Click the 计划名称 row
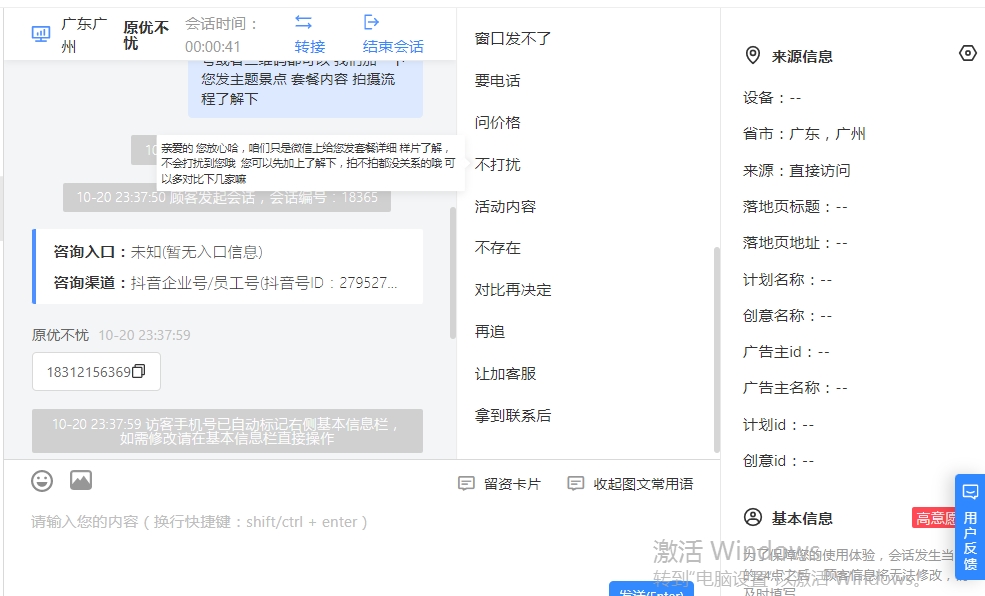The image size is (985, 596). (787, 279)
